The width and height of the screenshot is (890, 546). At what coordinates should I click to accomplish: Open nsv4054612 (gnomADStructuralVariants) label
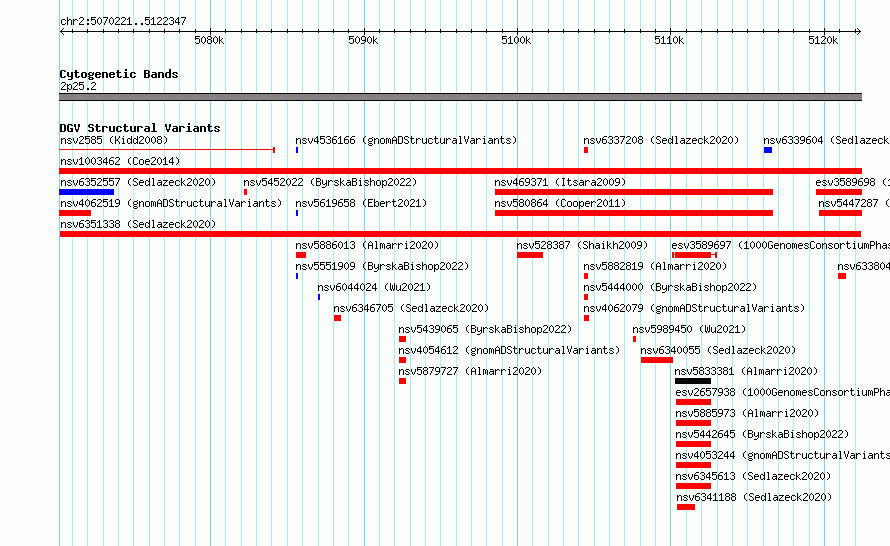pyautogui.click(x=509, y=350)
